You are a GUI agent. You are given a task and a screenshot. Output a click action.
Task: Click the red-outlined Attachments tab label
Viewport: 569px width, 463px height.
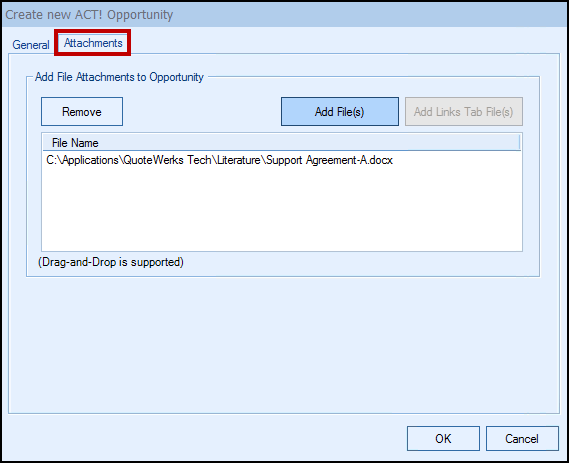coord(93,43)
